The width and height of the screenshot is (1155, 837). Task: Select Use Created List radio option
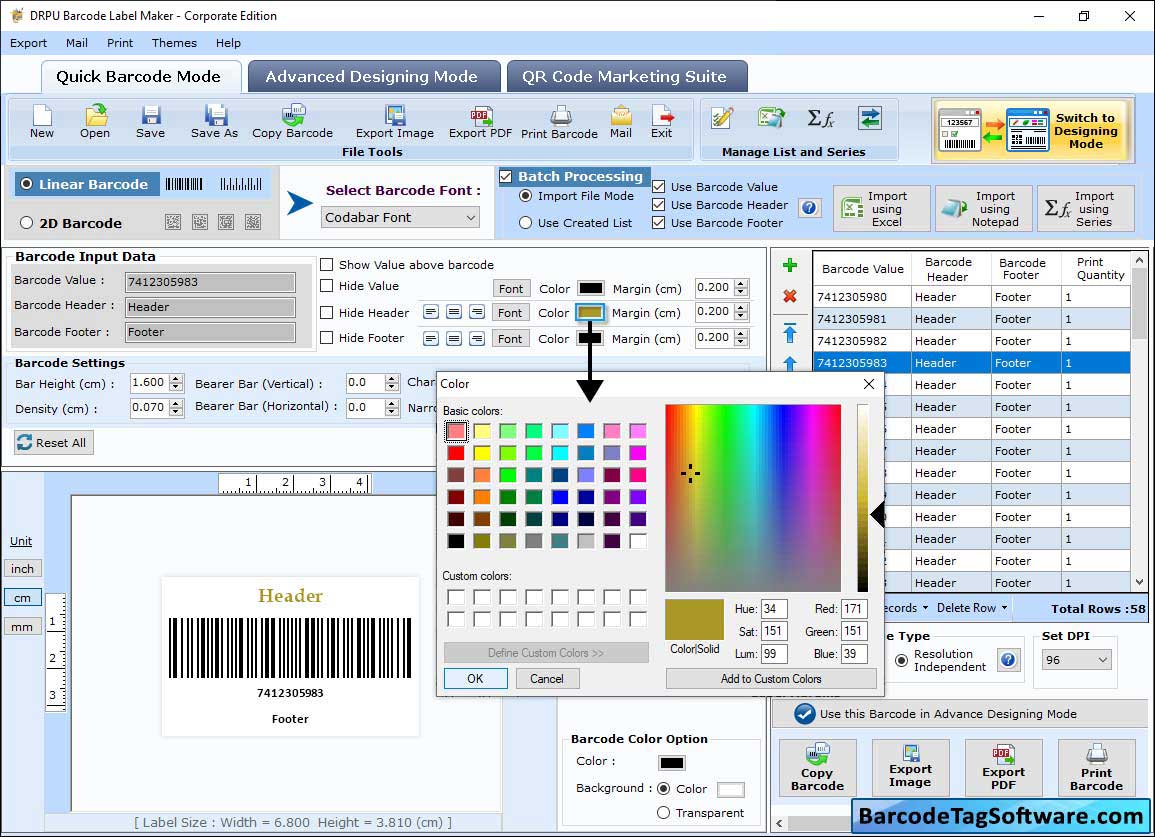coord(525,223)
